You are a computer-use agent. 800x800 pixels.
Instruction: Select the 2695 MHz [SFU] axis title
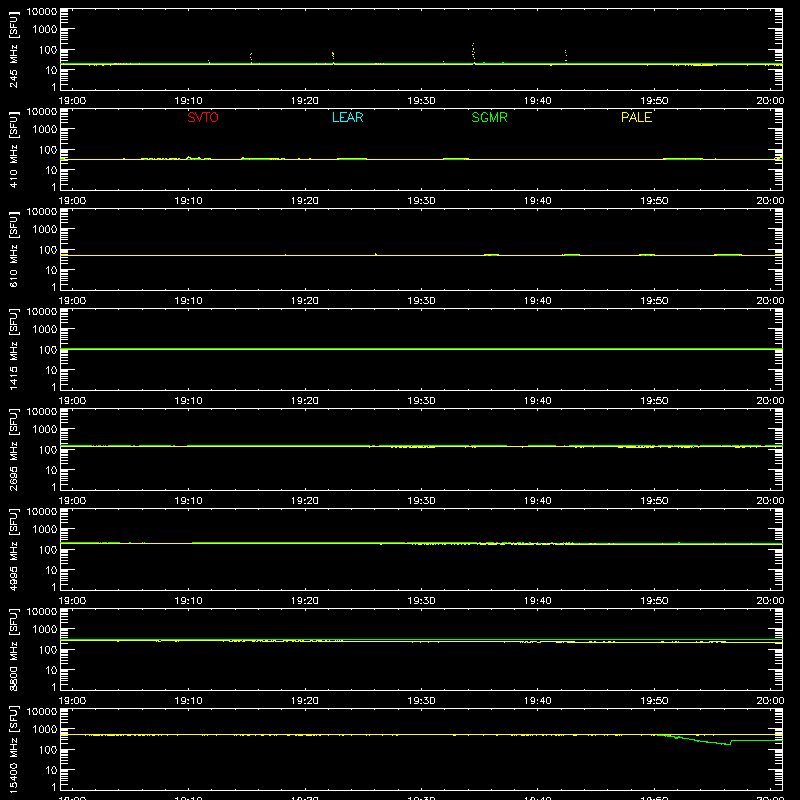13,449
